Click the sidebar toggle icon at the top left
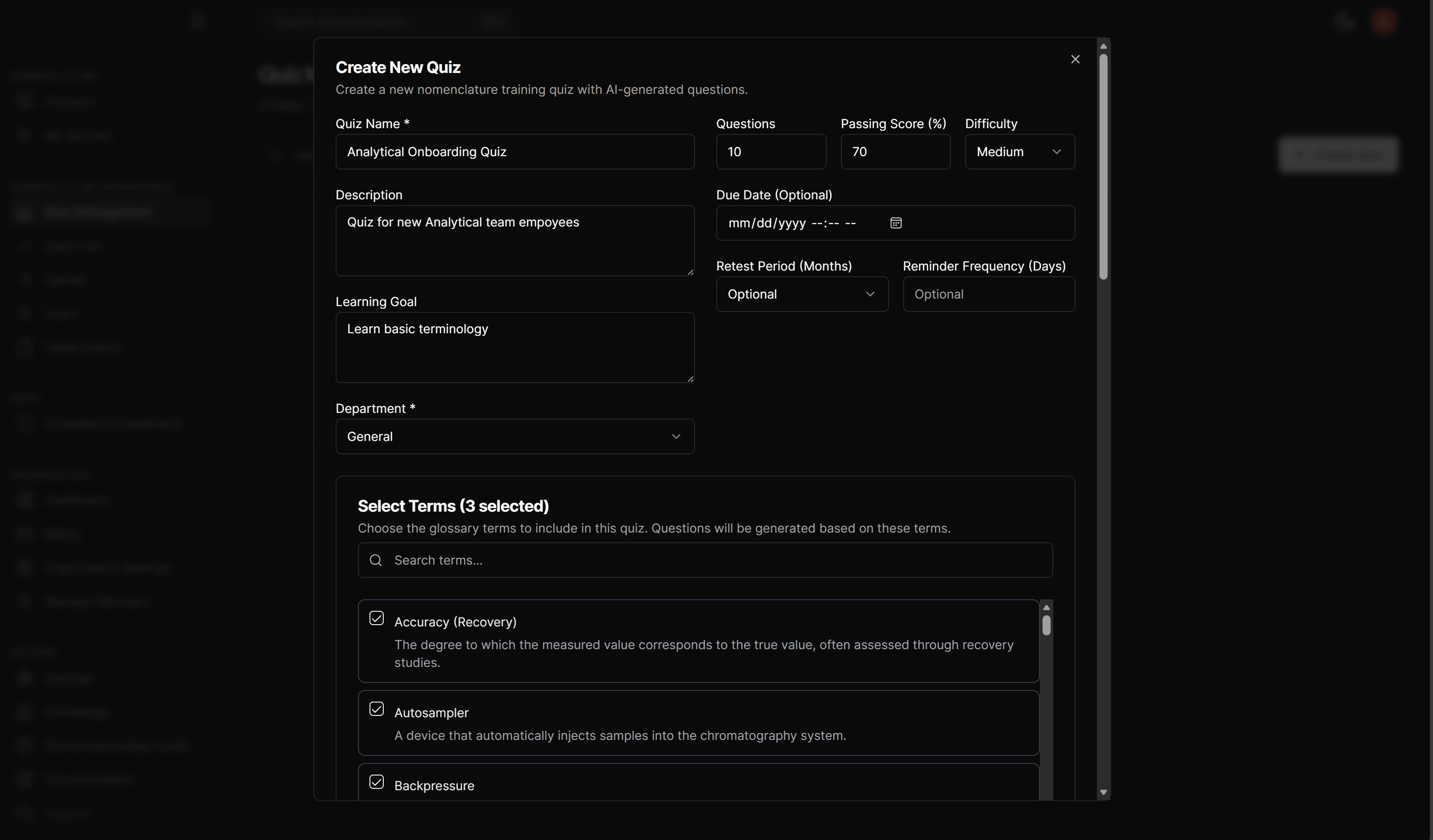This screenshot has width=1433, height=840. (x=197, y=22)
